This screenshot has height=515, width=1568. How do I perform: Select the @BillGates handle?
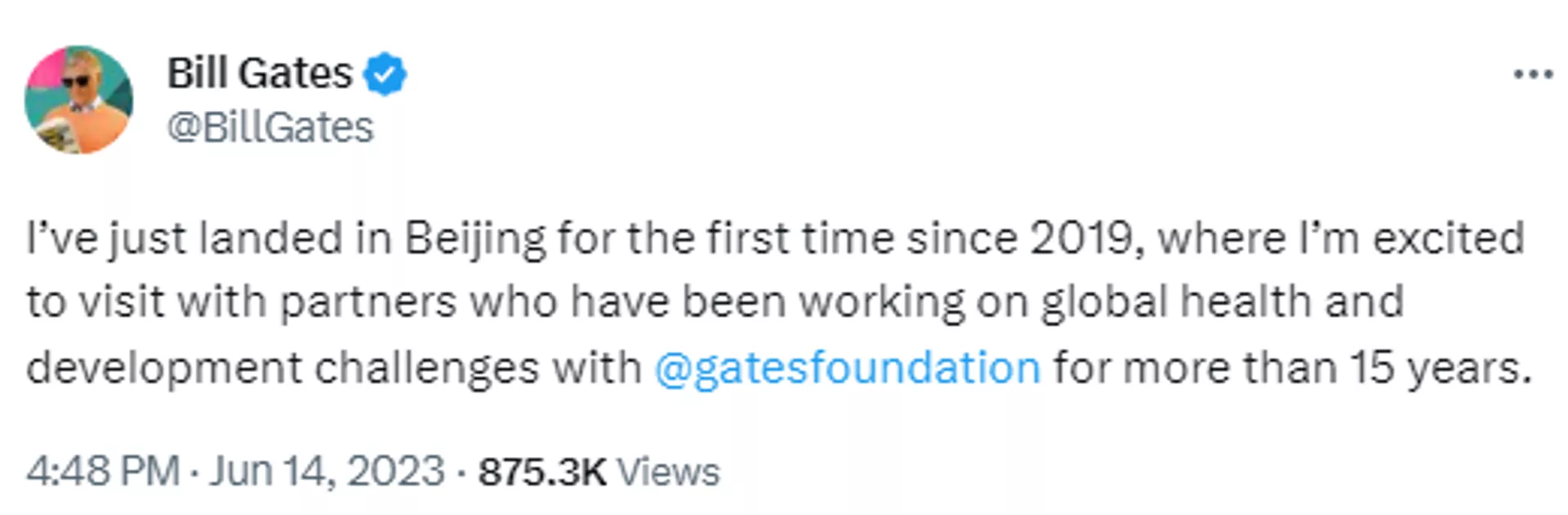click(269, 127)
